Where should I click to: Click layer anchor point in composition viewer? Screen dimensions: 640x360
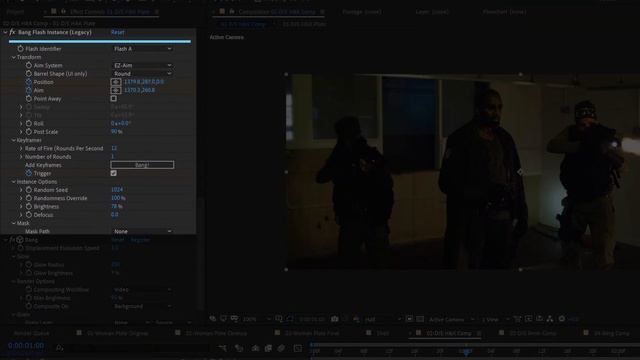[520, 172]
